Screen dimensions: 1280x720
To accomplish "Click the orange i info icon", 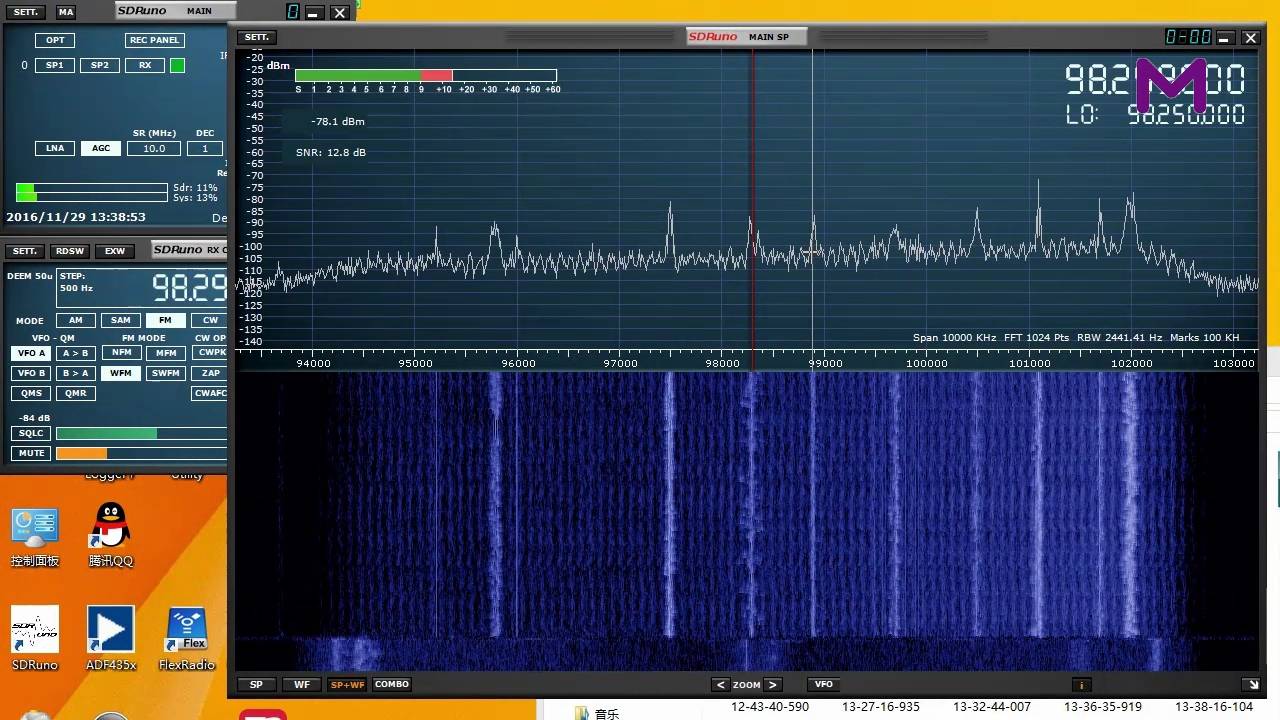I will click(x=1081, y=685).
